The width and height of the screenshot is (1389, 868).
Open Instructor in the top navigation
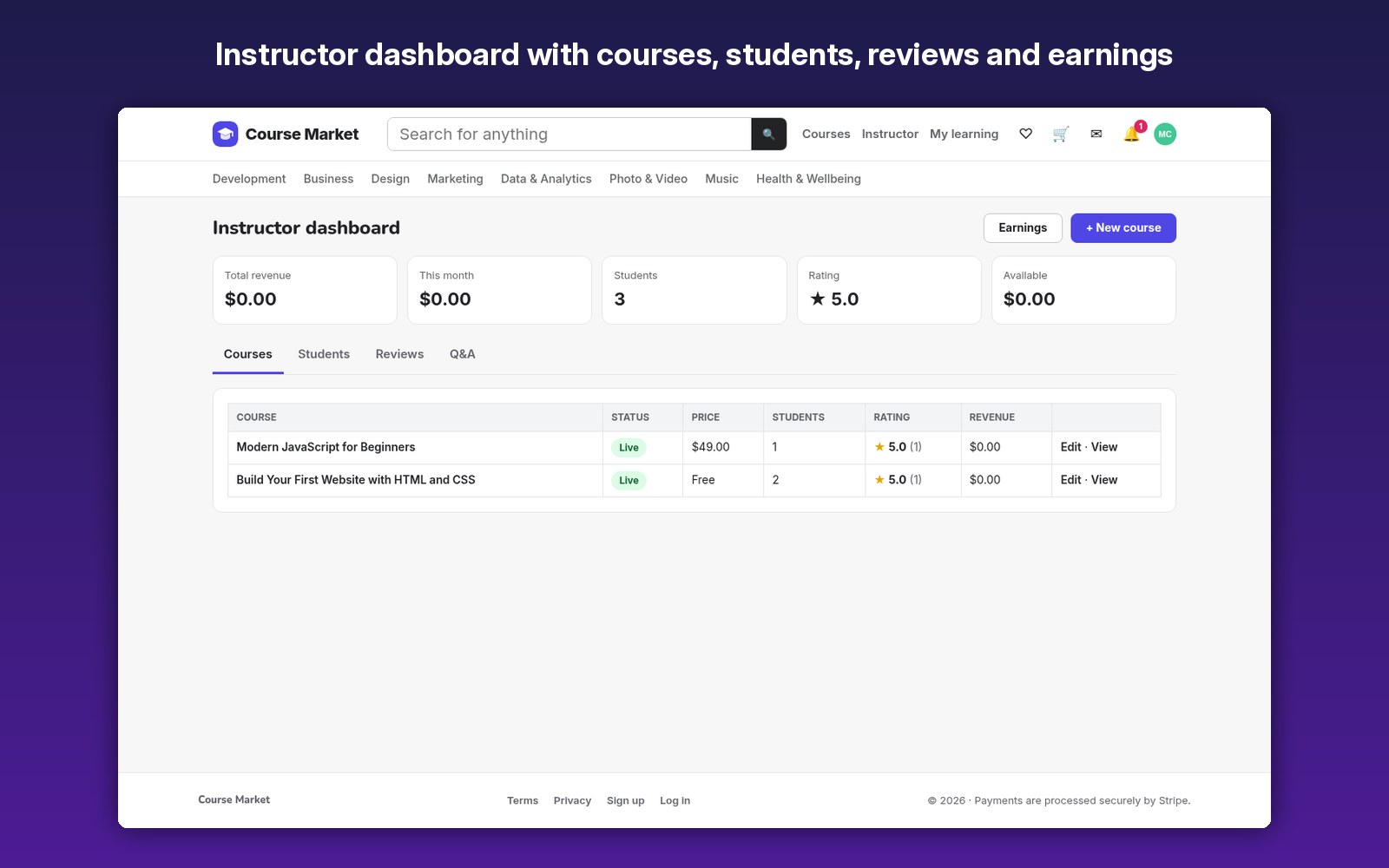click(890, 134)
